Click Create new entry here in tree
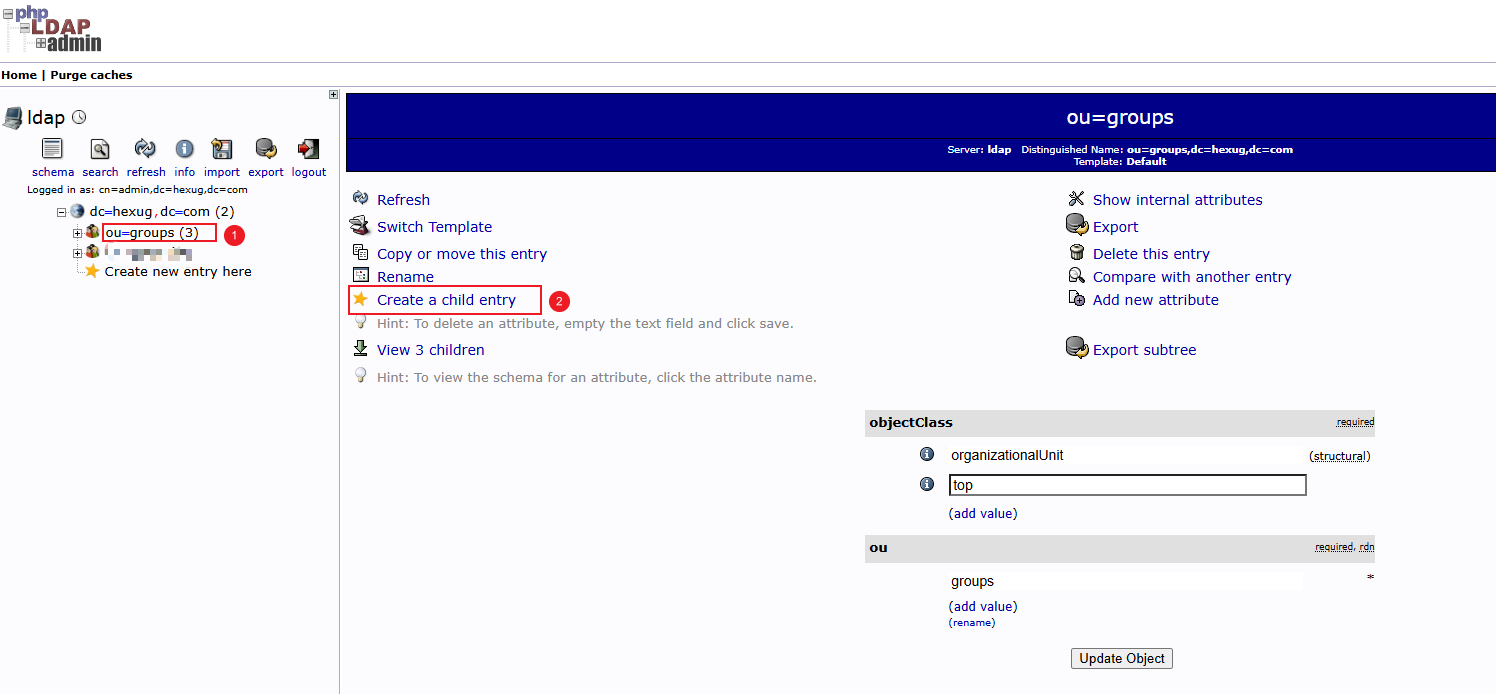Image resolution: width=1496 pixels, height=696 pixels. pos(178,271)
